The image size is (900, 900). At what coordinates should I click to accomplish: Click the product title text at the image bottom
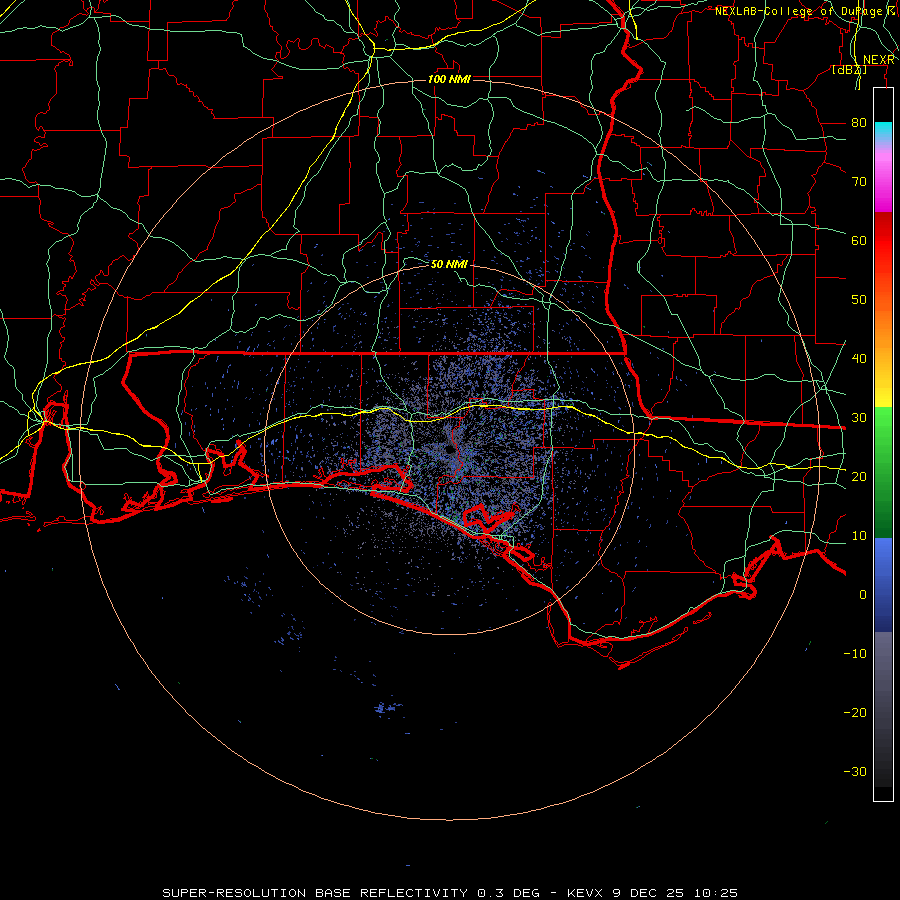(449, 893)
